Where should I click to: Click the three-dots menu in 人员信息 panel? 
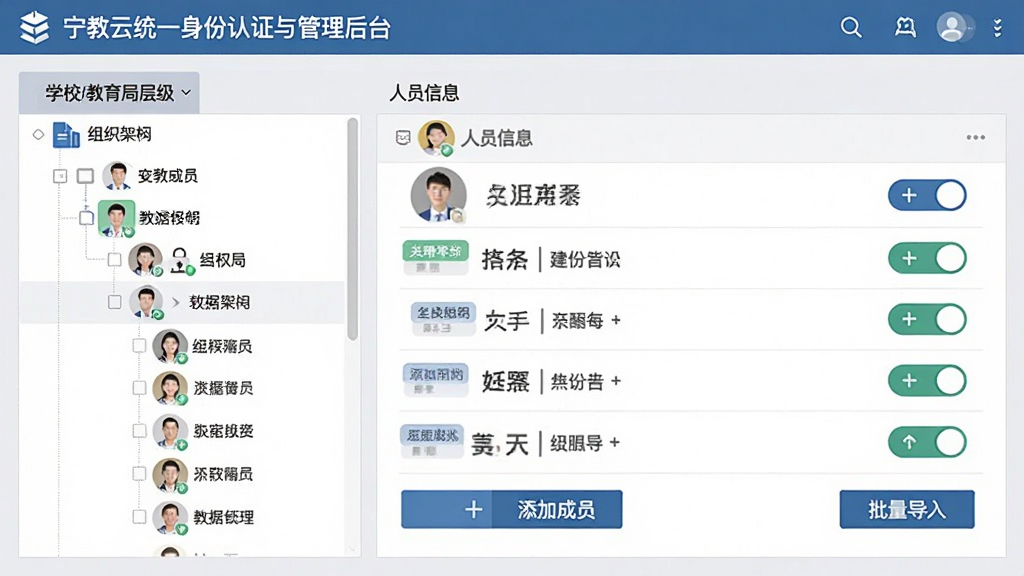pyautogui.click(x=976, y=137)
